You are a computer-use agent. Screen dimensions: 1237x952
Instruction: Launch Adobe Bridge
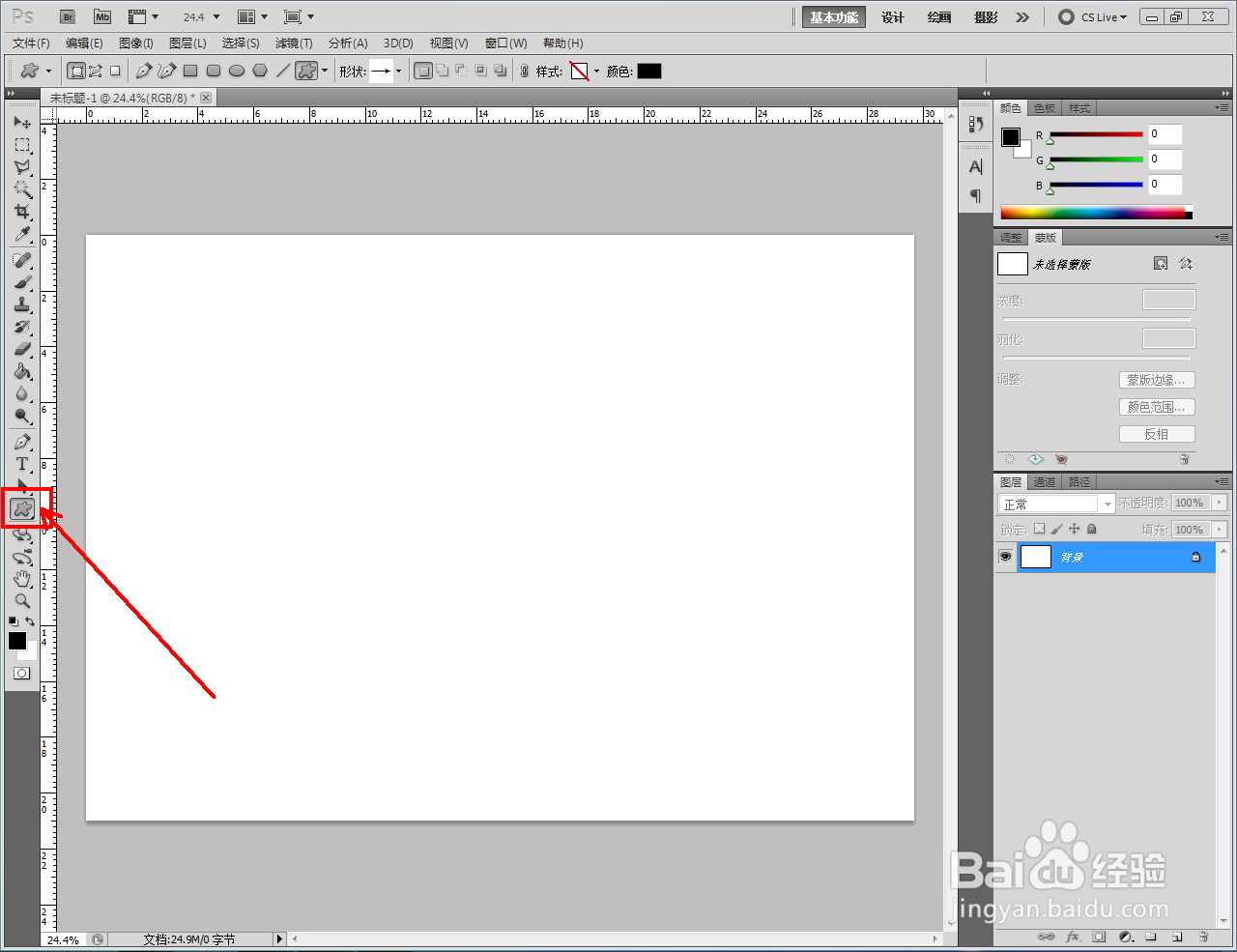pyautogui.click(x=68, y=17)
